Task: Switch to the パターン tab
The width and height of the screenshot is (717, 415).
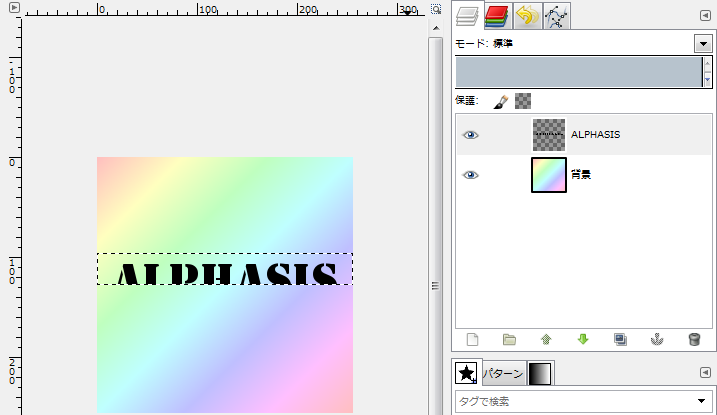Action: click(503, 373)
